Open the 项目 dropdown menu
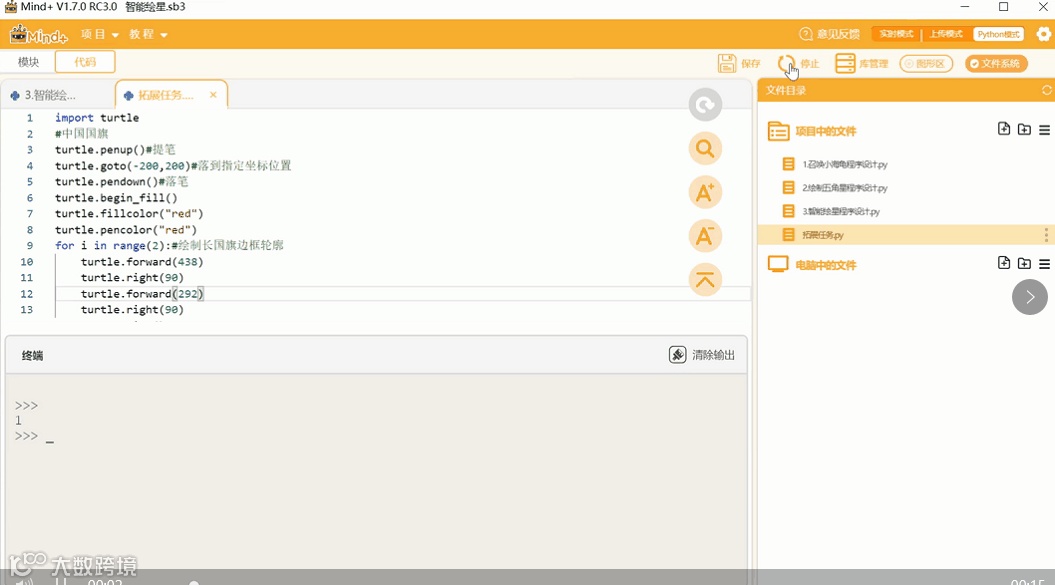 100,34
